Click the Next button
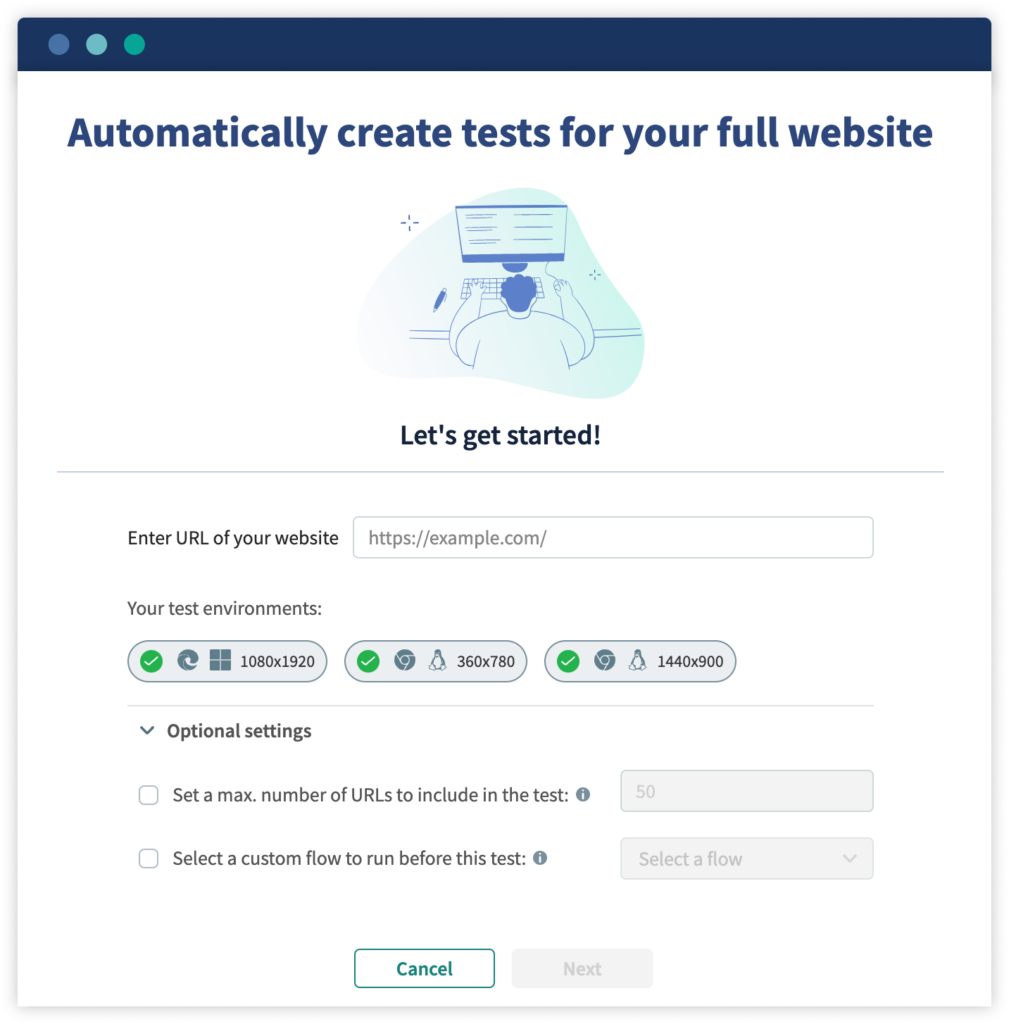1009x1024 pixels. click(x=581, y=968)
